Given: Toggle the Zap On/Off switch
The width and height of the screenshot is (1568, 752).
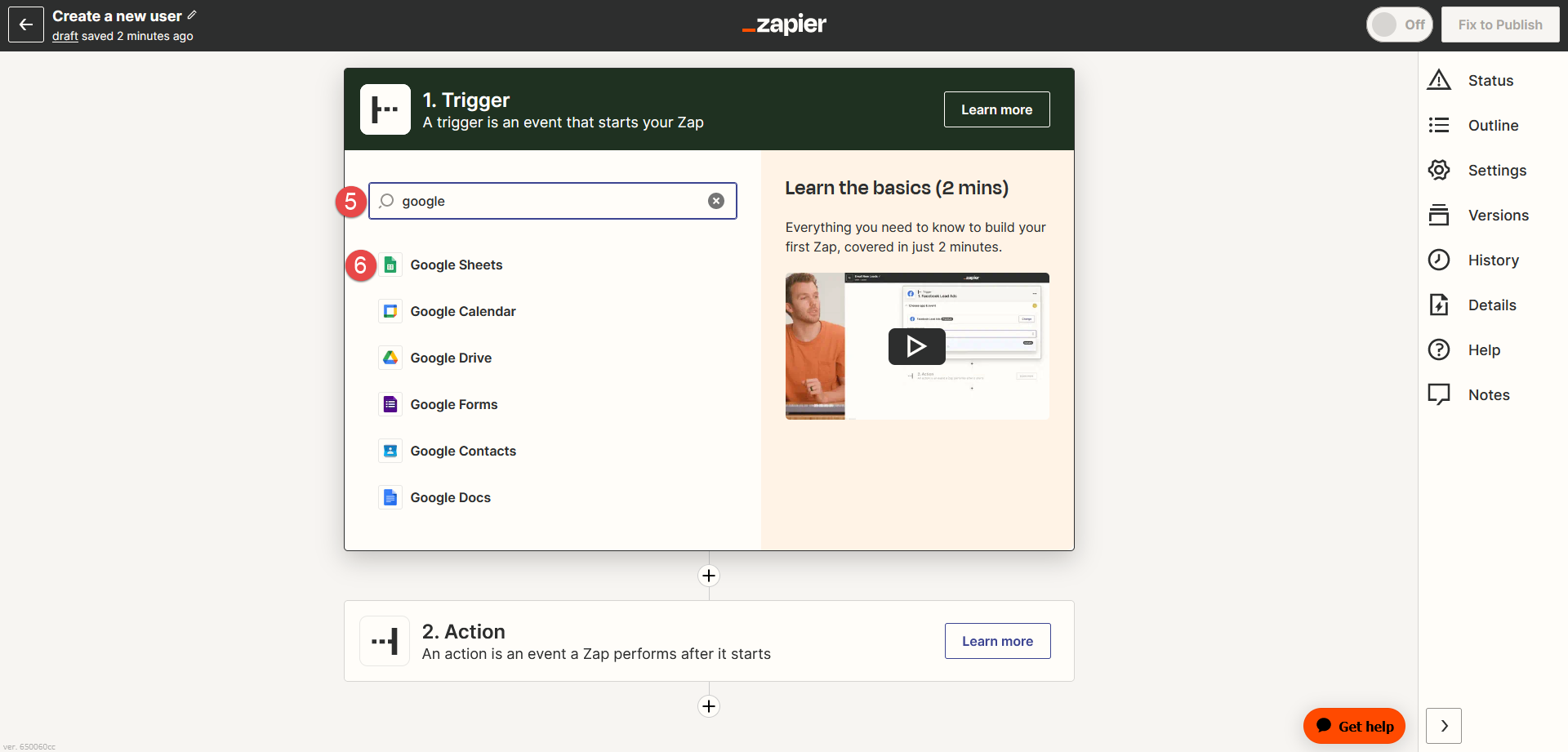Looking at the screenshot, I should point(1400,24).
